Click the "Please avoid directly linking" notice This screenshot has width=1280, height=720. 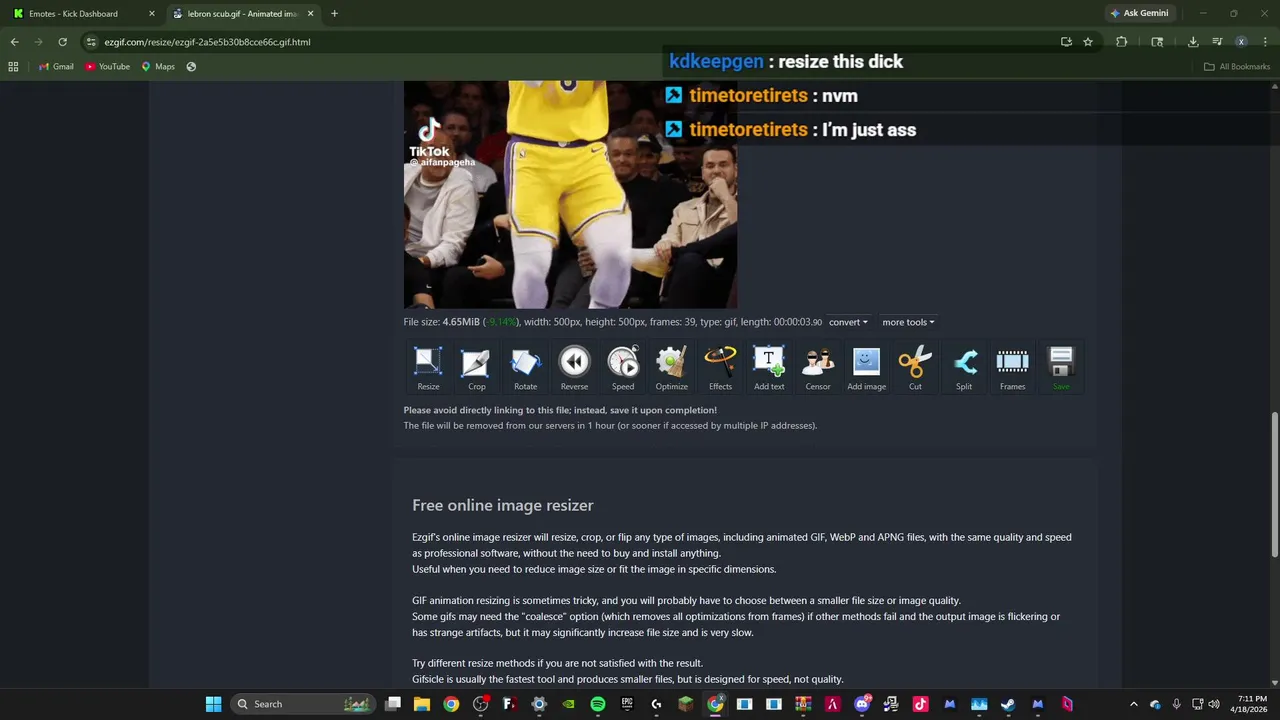560,410
